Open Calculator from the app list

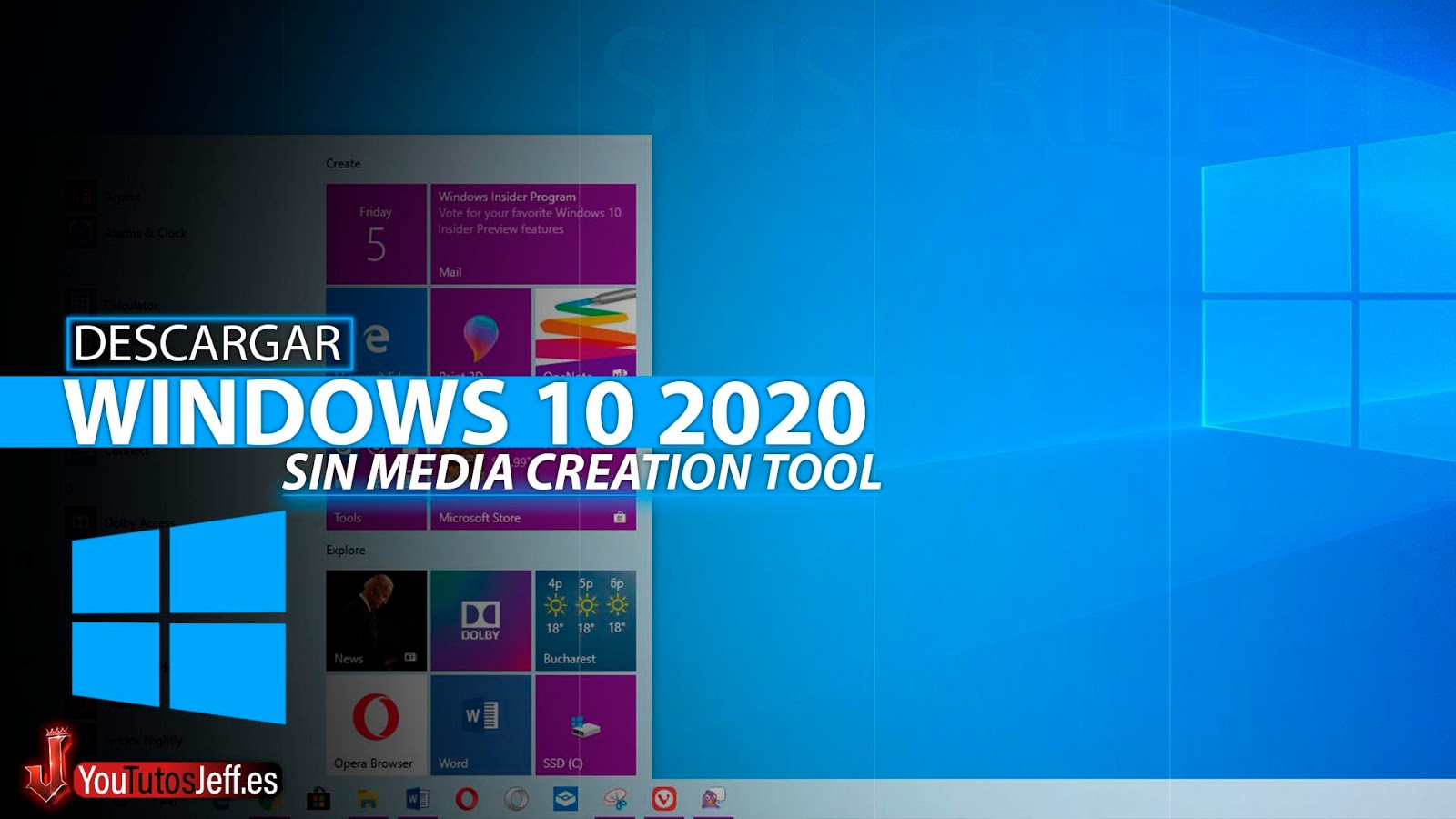point(114,305)
